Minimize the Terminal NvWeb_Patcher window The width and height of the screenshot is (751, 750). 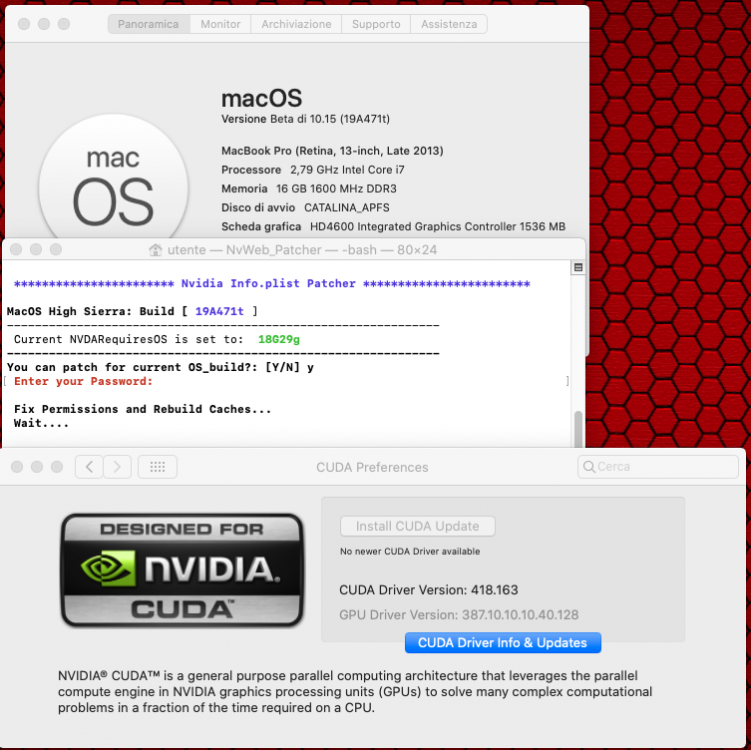point(36,250)
